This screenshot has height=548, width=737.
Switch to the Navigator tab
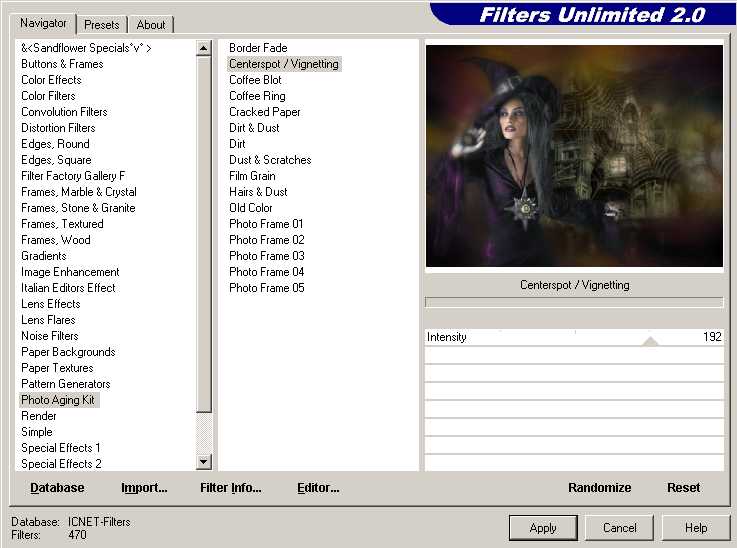(43, 23)
